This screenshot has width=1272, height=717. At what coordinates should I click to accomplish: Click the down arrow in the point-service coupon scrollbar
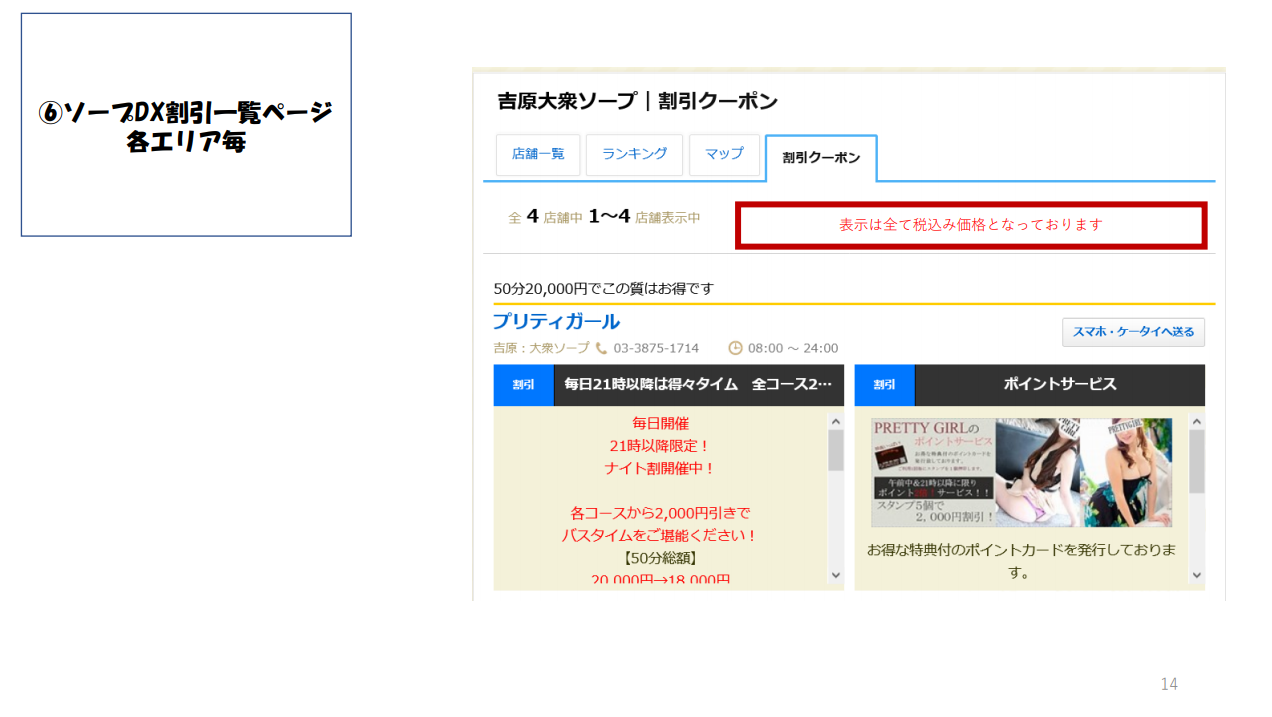tap(1197, 575)
